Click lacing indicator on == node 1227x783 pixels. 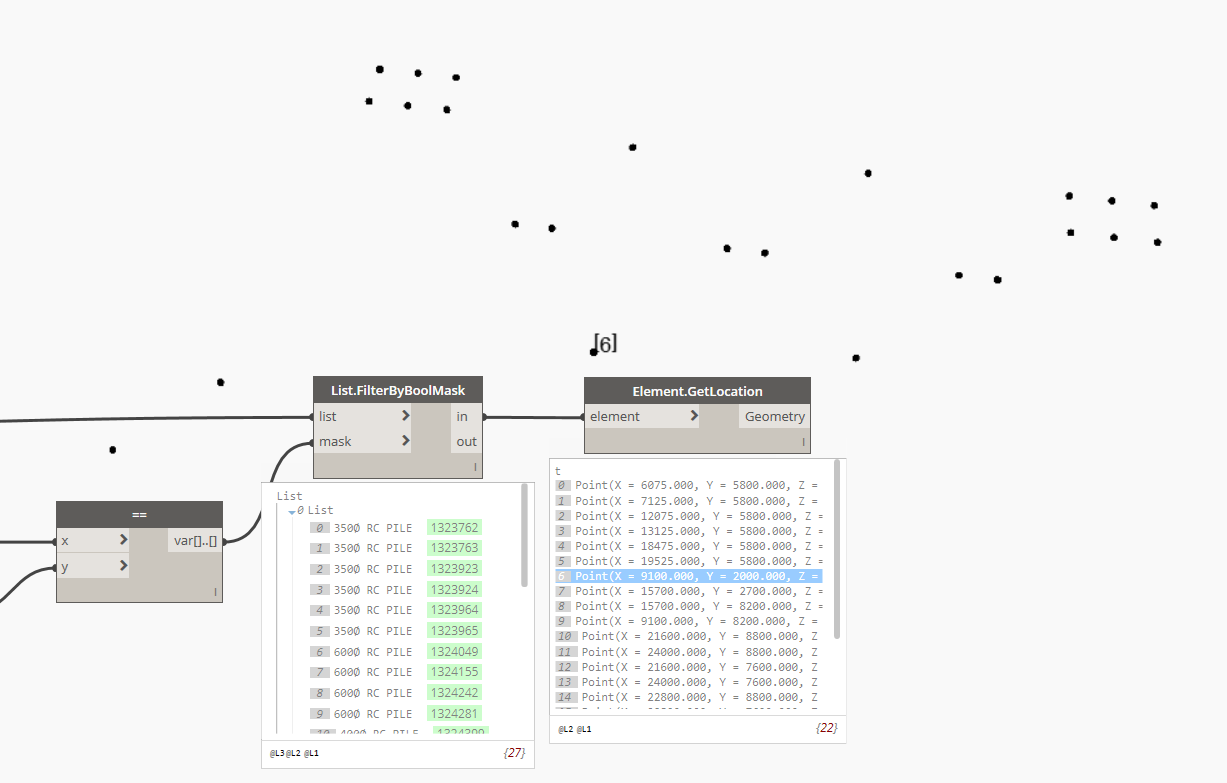(215, 592)
